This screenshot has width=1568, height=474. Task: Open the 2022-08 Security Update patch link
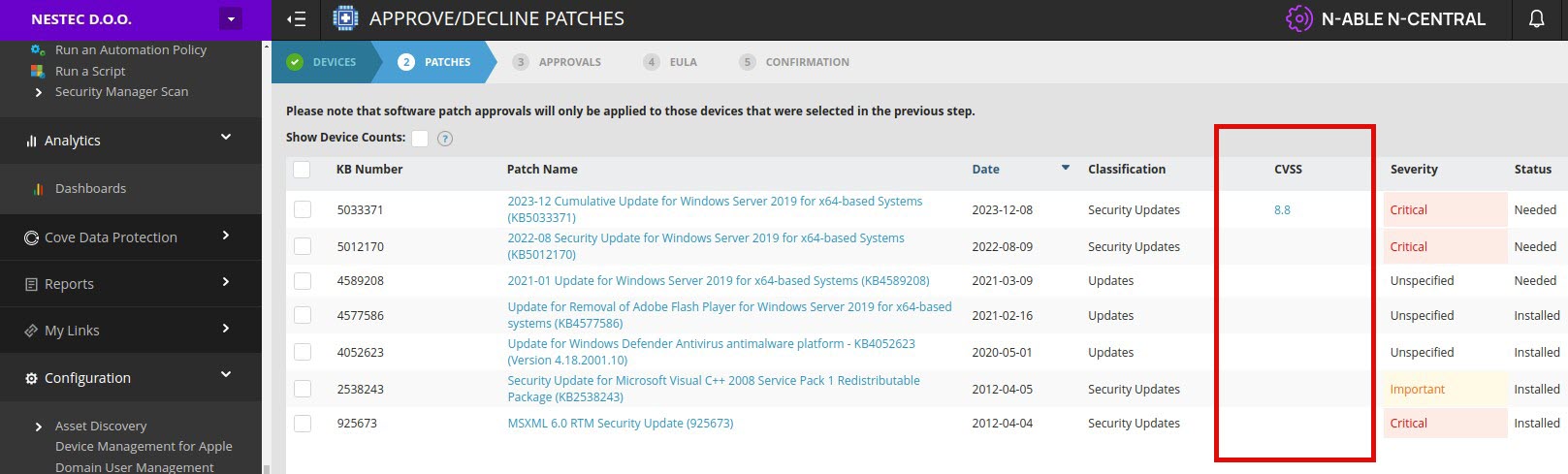coord(706,246)
